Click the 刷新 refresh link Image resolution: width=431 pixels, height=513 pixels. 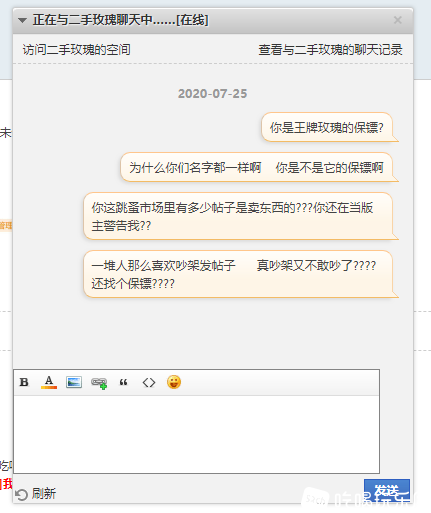click(x=44, y=494)
